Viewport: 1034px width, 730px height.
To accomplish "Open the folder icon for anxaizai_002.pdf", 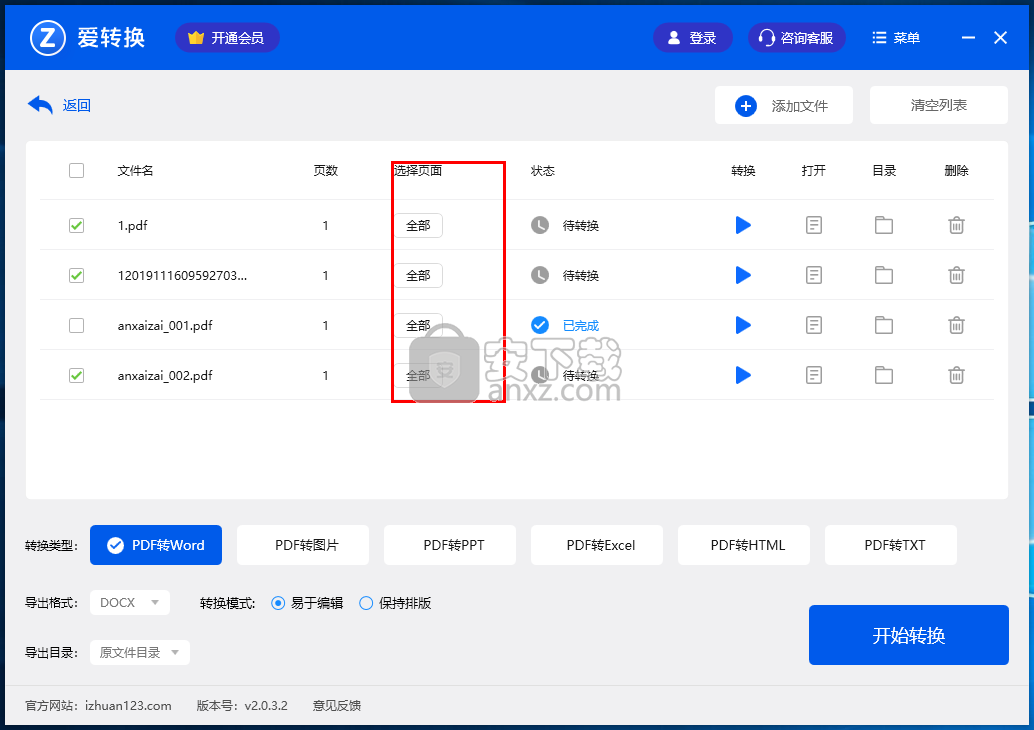I will click(x=884, y=375).
